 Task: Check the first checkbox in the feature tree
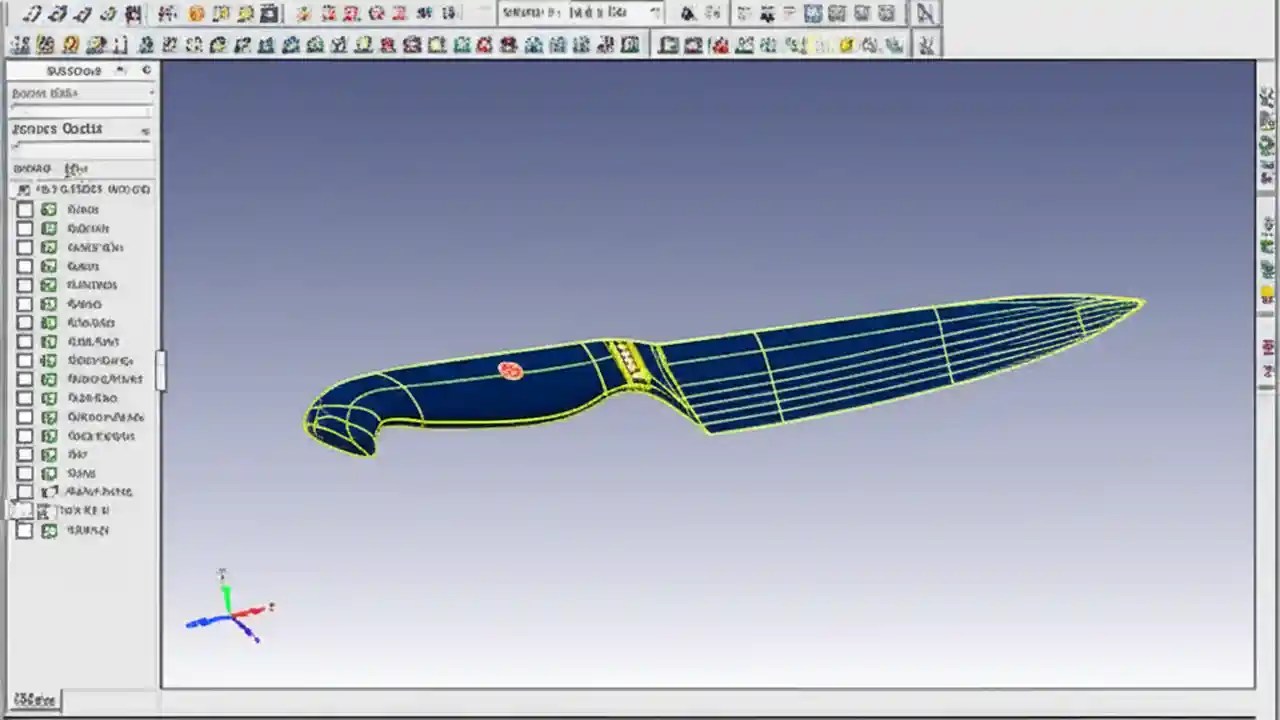(25, 209)
